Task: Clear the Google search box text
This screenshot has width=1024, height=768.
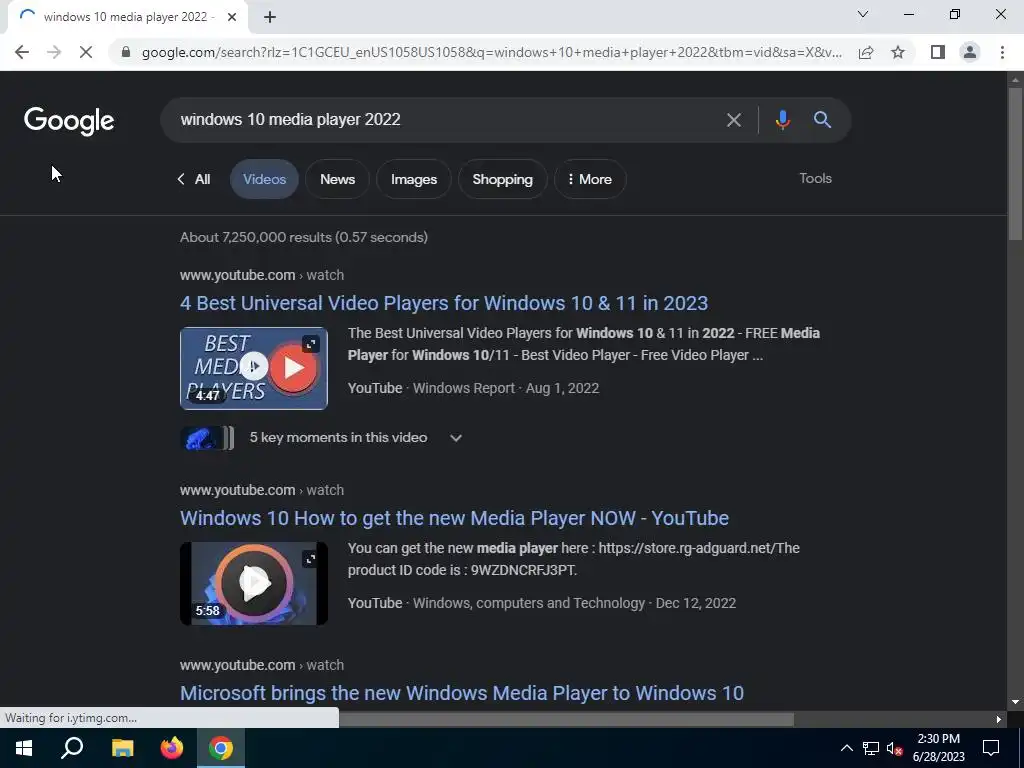Action: point(733,120)
